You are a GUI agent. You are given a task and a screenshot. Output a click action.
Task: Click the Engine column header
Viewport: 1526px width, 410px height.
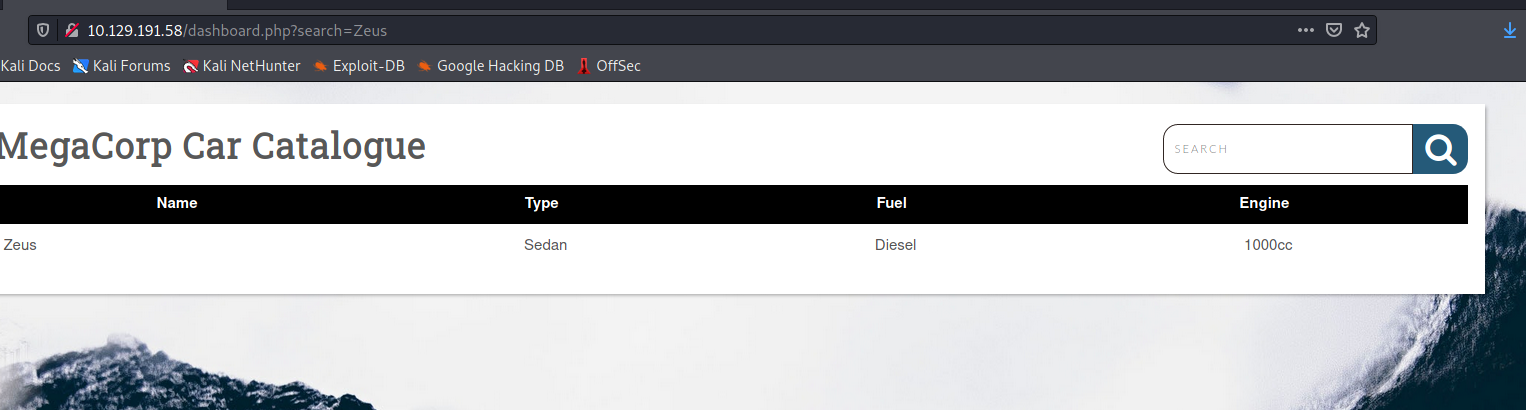click(1264, 203)
